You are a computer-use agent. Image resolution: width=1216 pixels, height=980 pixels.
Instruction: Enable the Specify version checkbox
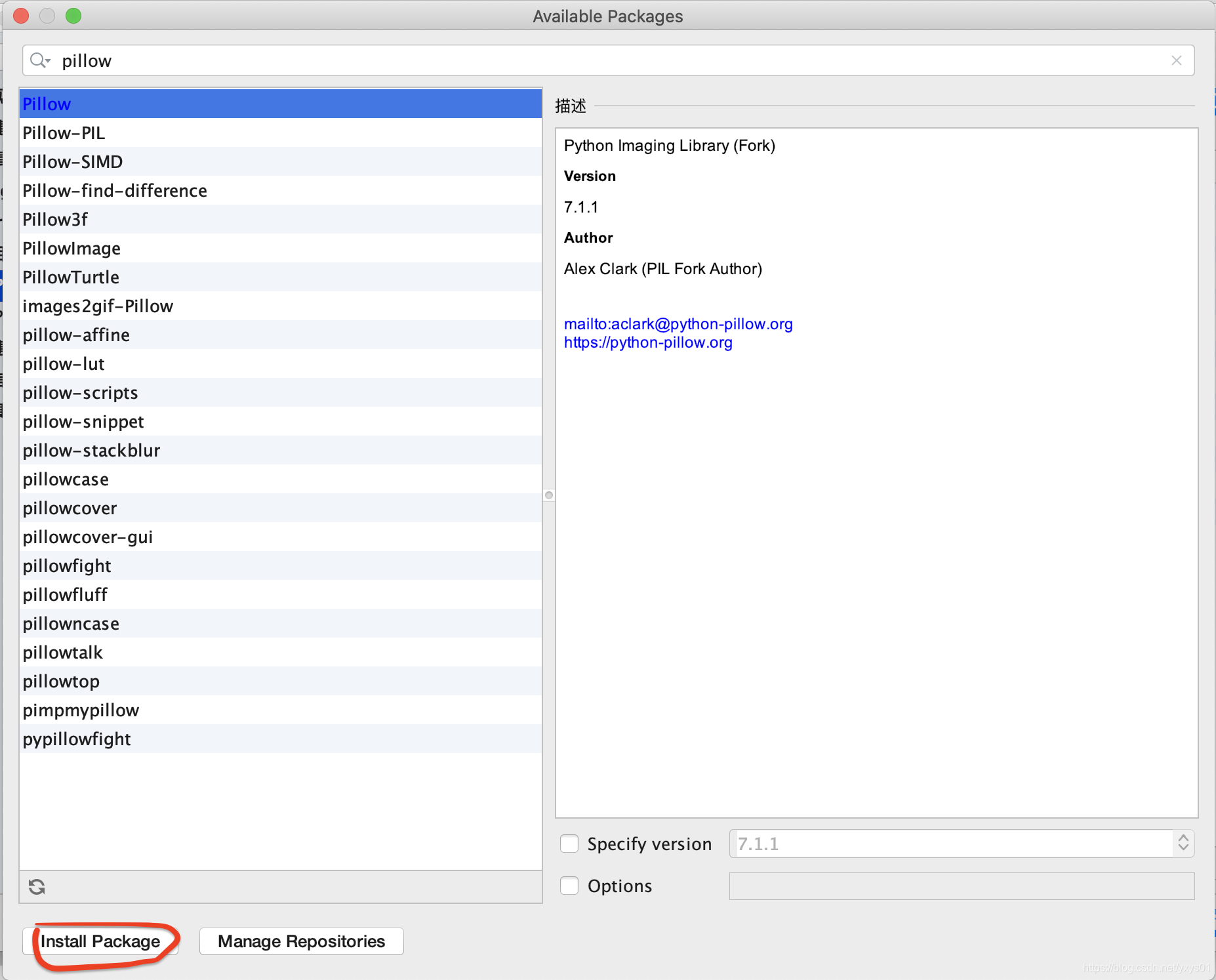(x=569, y=844)
